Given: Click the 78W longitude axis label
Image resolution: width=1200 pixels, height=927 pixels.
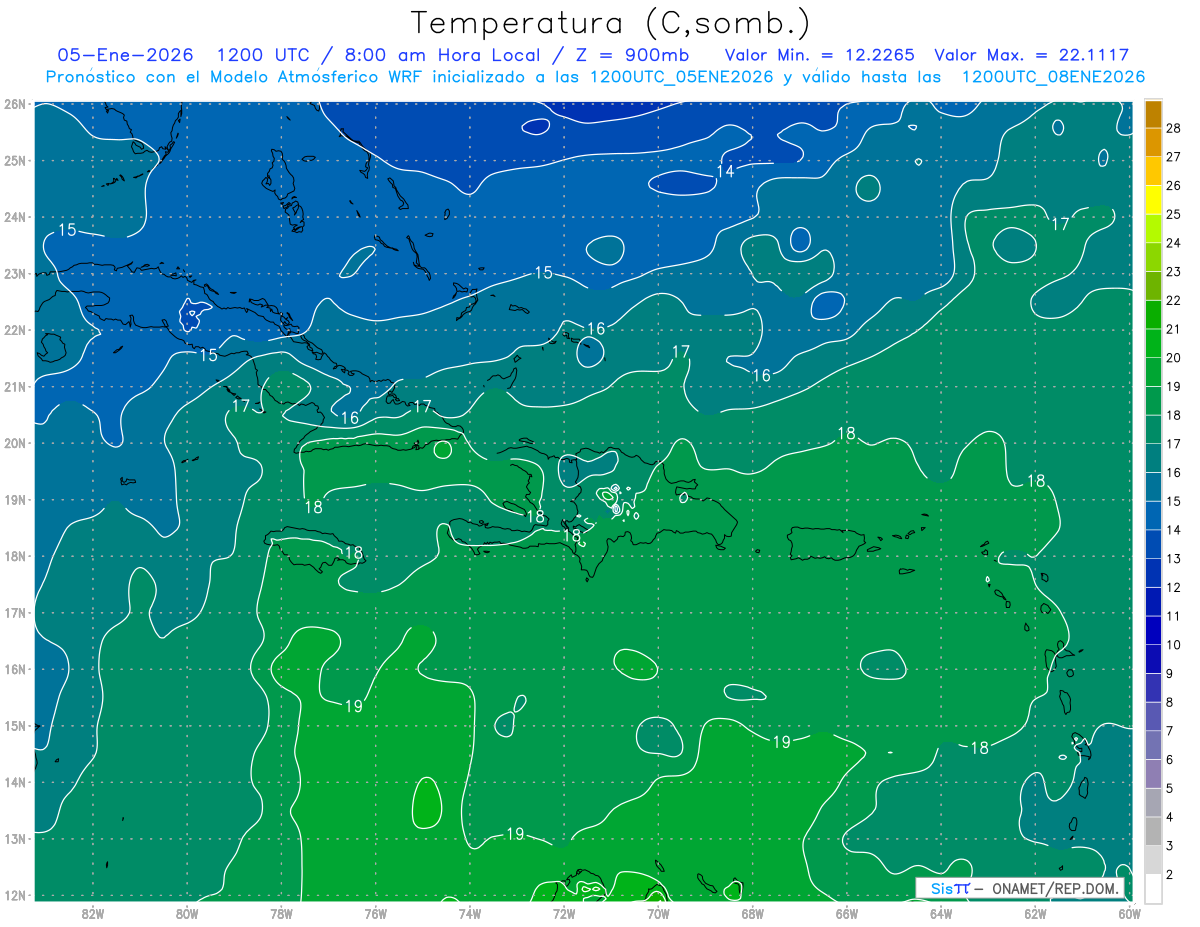Looking at the screenshot, I should click(x=281, y=913).
